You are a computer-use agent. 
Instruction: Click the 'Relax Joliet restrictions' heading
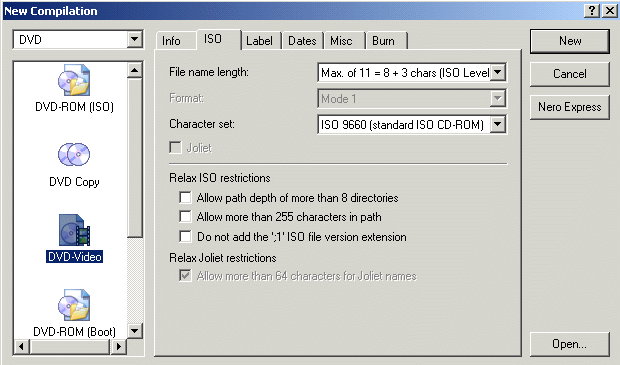[223, 258]
